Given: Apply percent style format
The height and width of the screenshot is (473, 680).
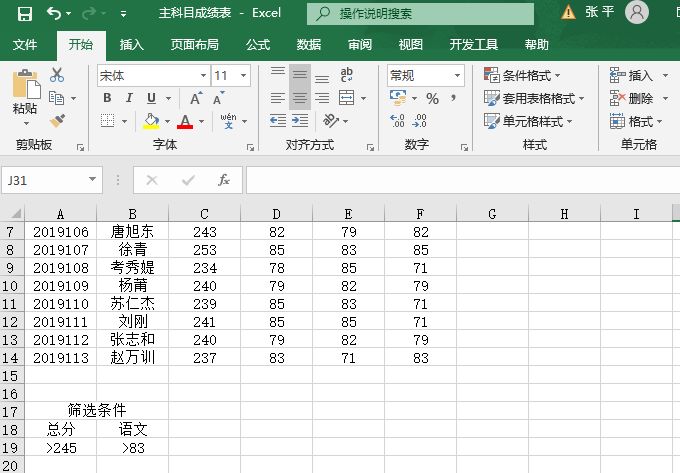Looking at the screenshot, I should 433,98.
